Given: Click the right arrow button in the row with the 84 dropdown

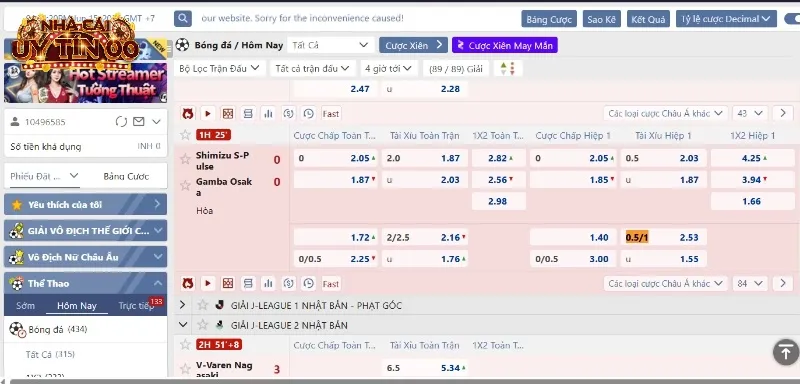Looking at the screenshot, I should [x=783, y=284].
